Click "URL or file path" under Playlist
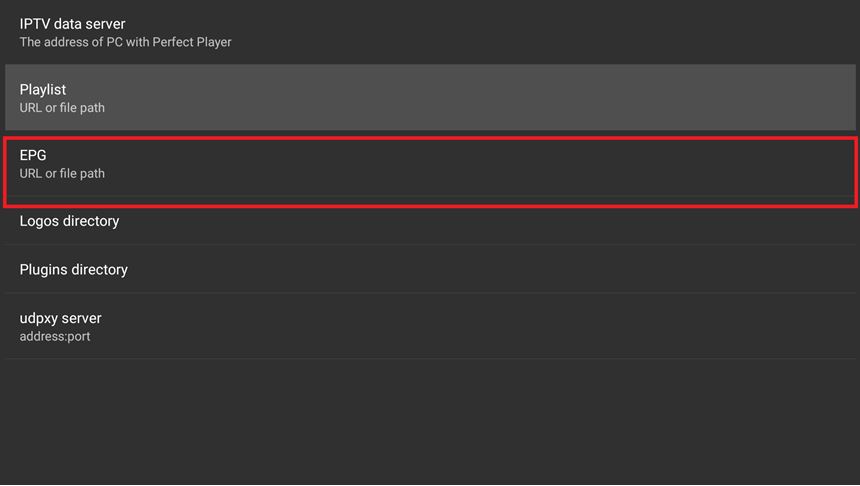This screenshot has height=486, width=860. pyautogui.click(x=62, y=107)
